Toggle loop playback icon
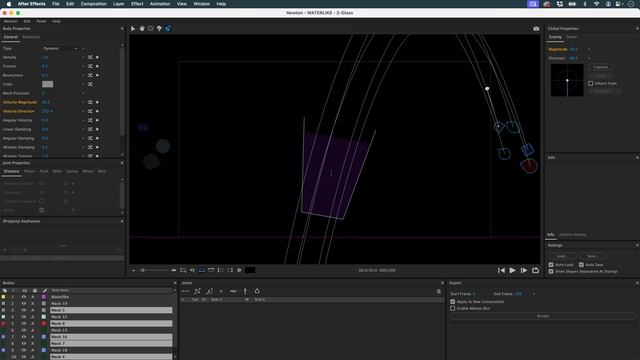Screen dimensions: 640x360 click(535, 270)
